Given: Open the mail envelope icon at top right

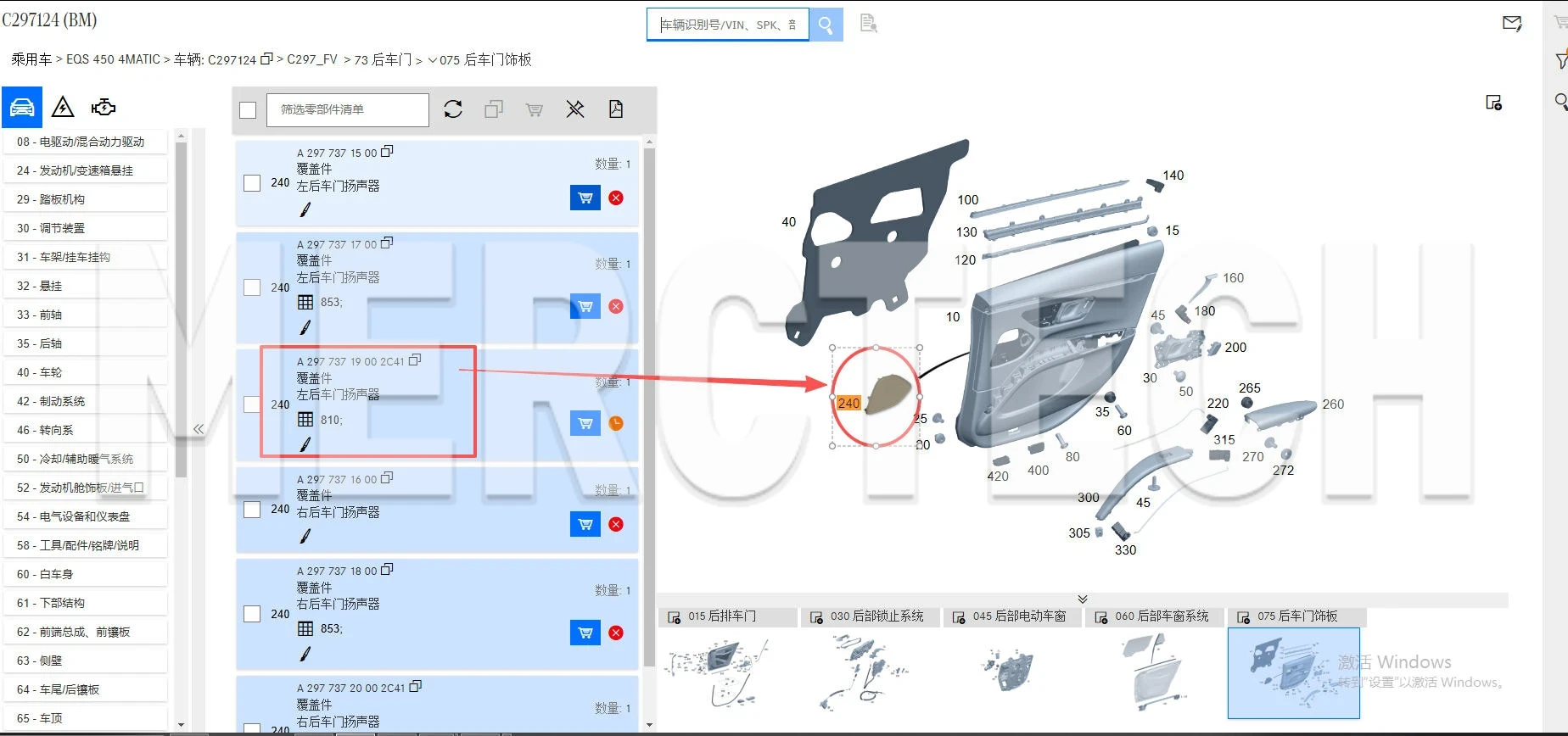Looking at the screenshot, I should coord(1511,24).
